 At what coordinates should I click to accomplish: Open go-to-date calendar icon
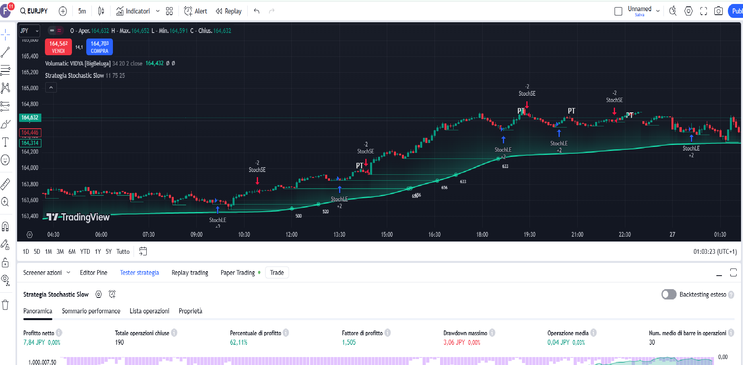click(143, 252)
